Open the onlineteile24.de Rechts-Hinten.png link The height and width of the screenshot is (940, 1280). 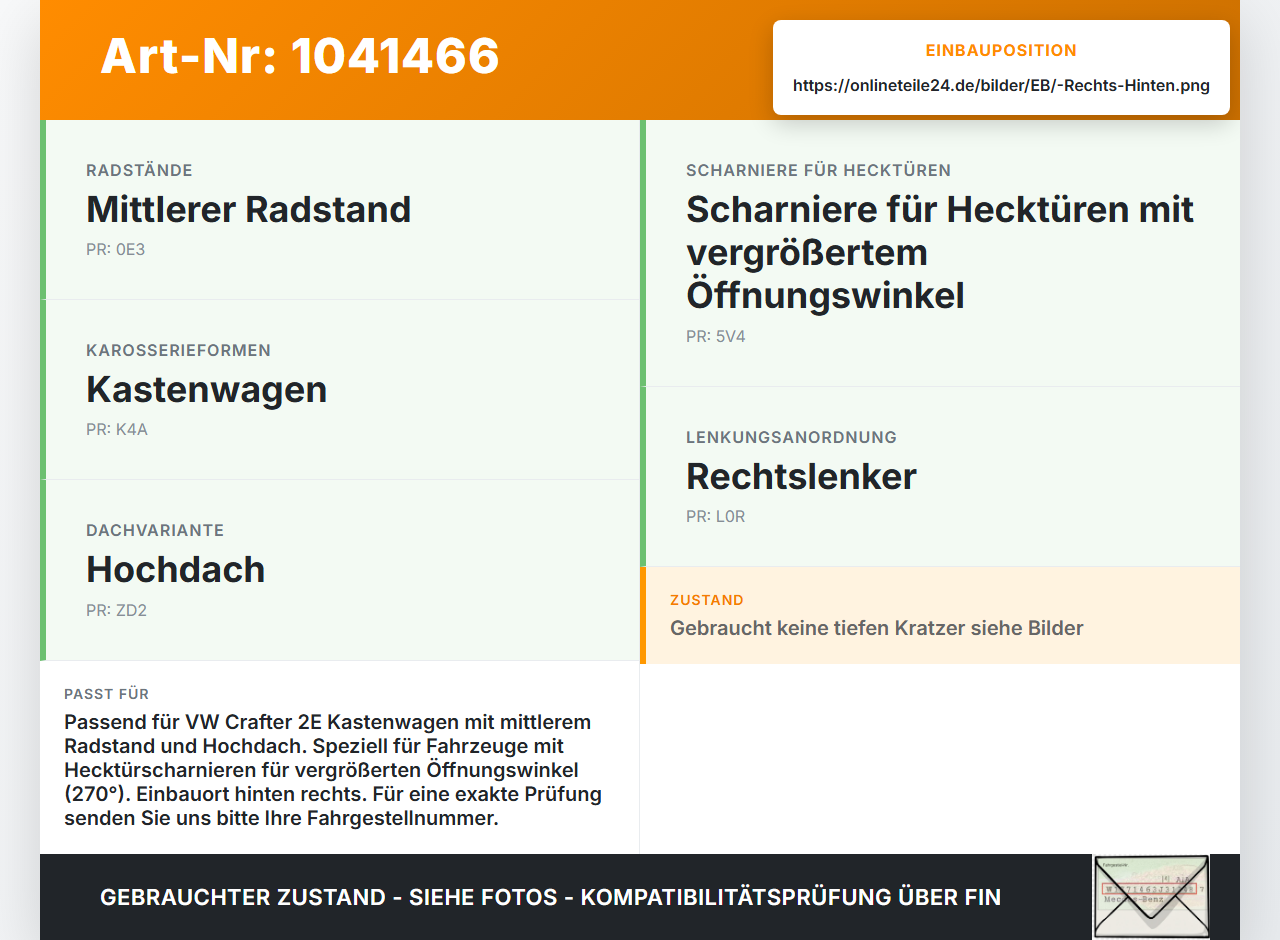pos(1001,85)
